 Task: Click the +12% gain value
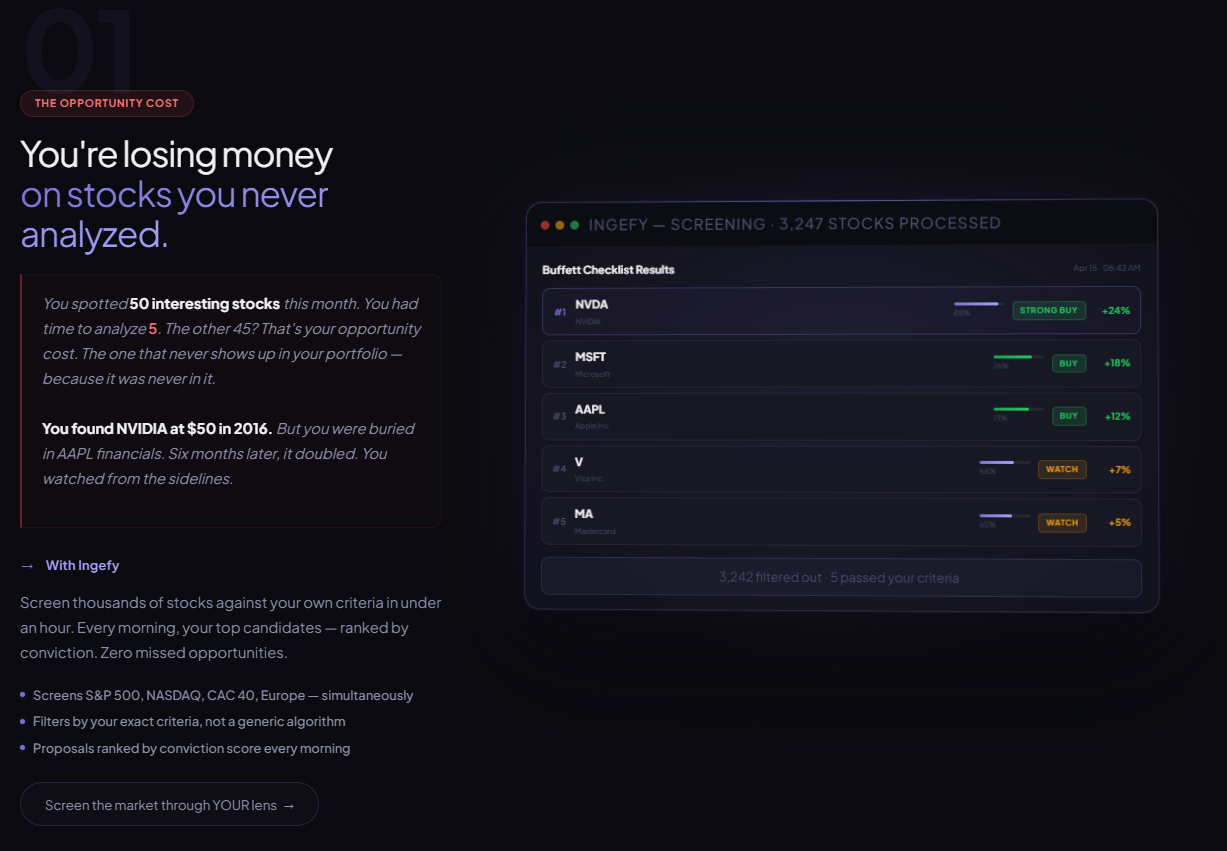coord(1117,416)
